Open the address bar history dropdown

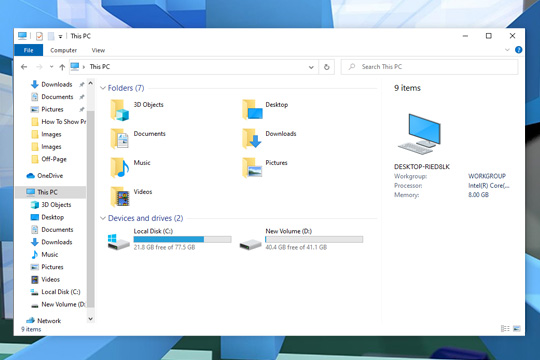[311, 67]
